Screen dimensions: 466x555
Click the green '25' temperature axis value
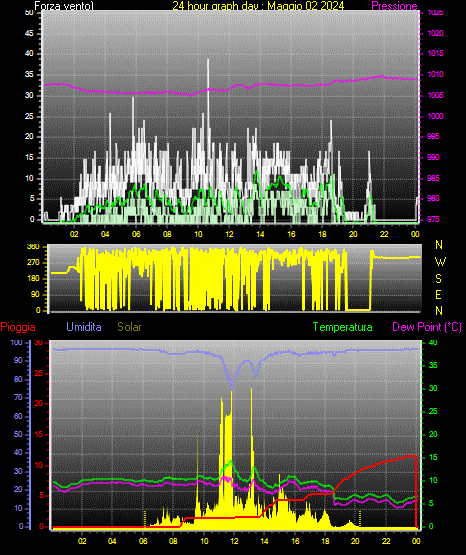point(433,411)
